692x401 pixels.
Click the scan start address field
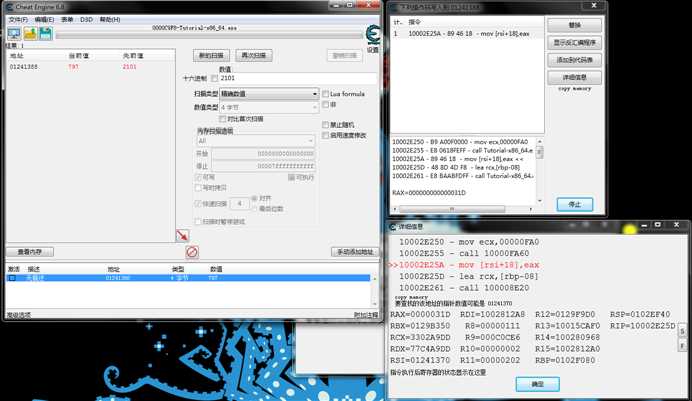263,154
